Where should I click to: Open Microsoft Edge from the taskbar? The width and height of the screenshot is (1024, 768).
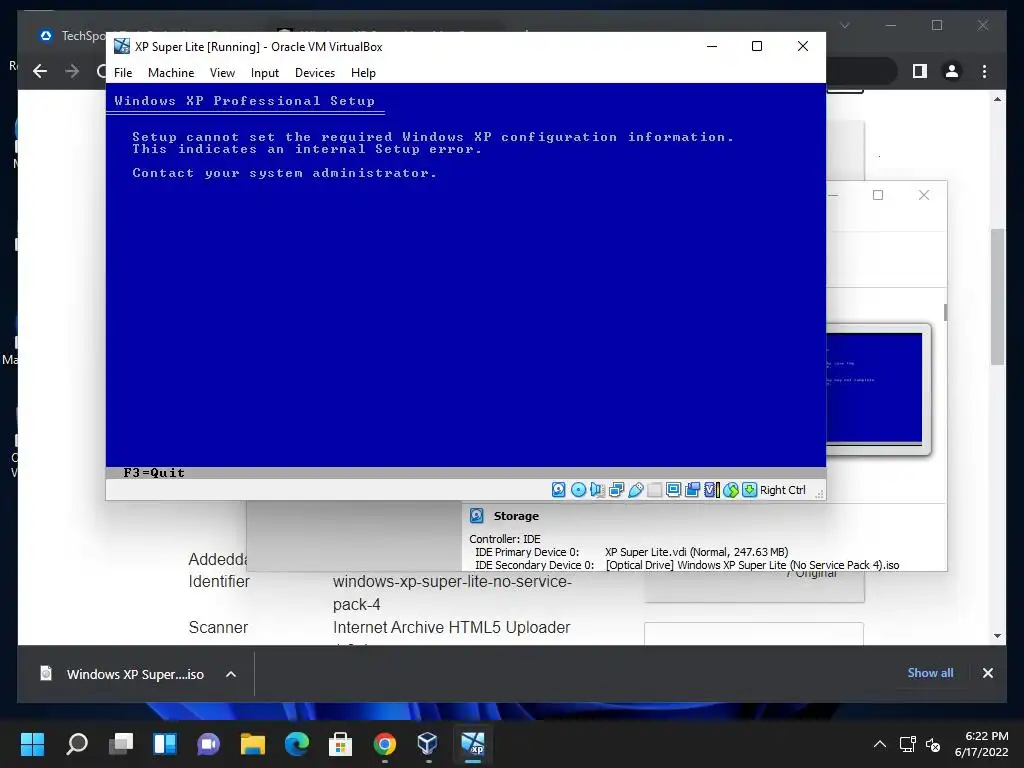click(x=296, y=744)
